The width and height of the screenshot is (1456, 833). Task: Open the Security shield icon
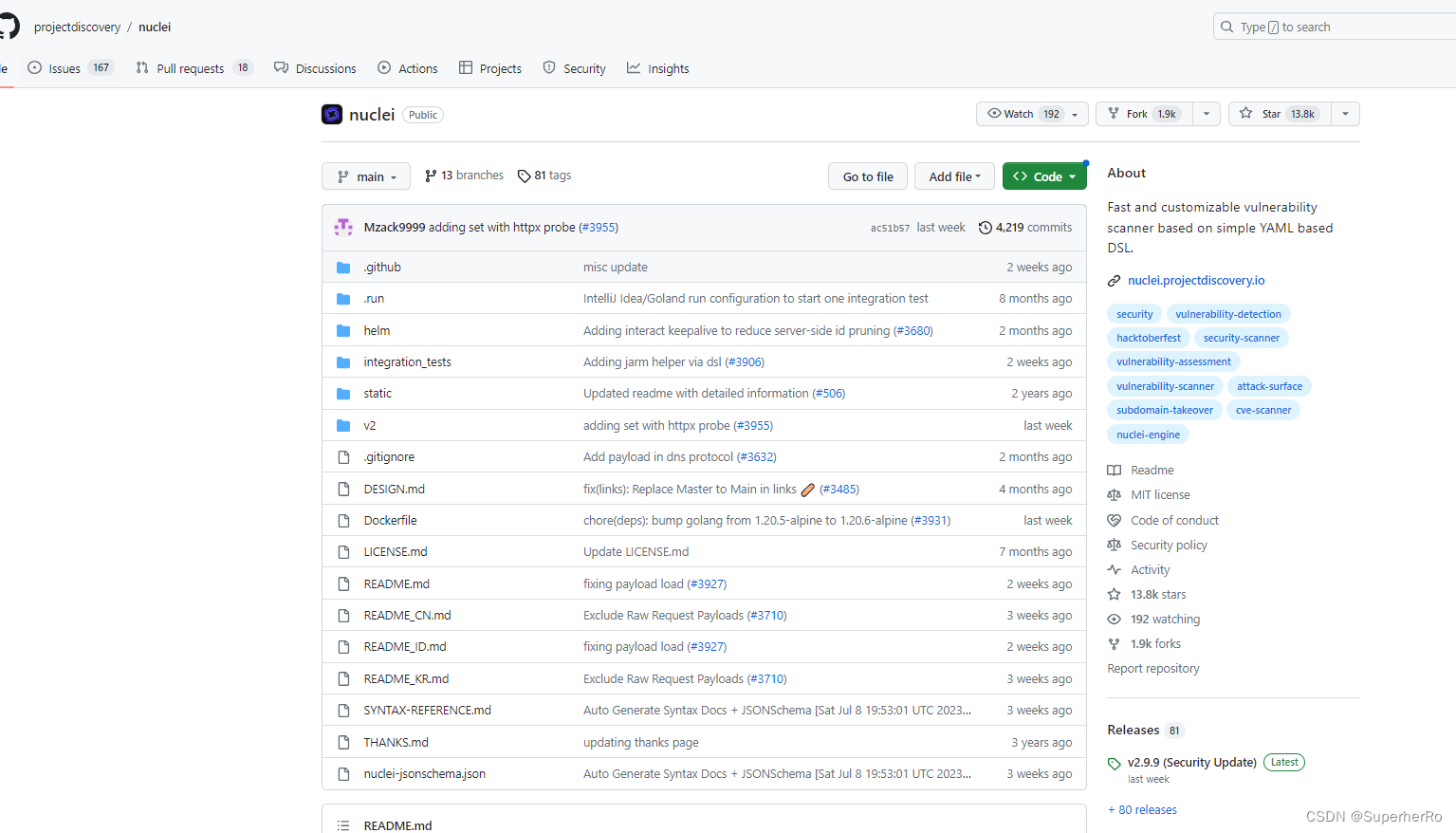point(549,67)
